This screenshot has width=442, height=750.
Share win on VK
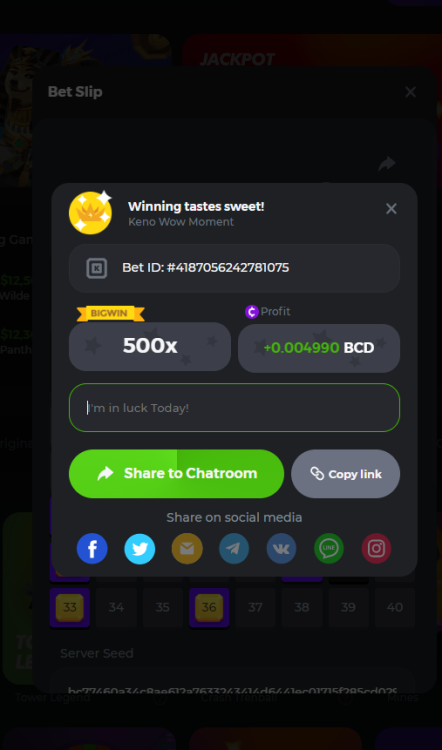tap(281, 549)
